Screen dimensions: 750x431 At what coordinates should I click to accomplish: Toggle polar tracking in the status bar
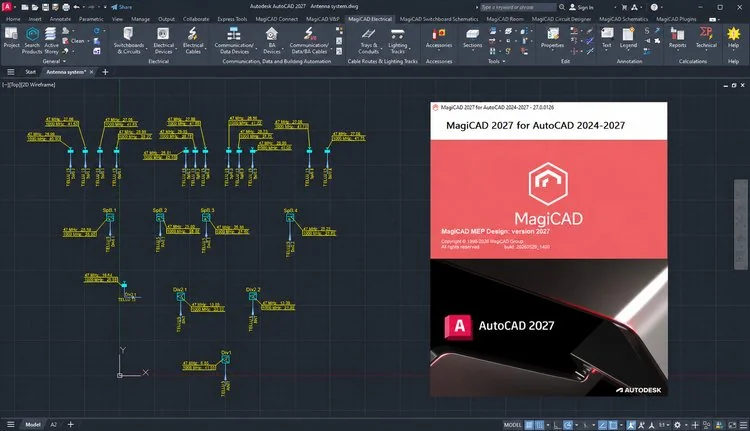[x=568, y=425]
